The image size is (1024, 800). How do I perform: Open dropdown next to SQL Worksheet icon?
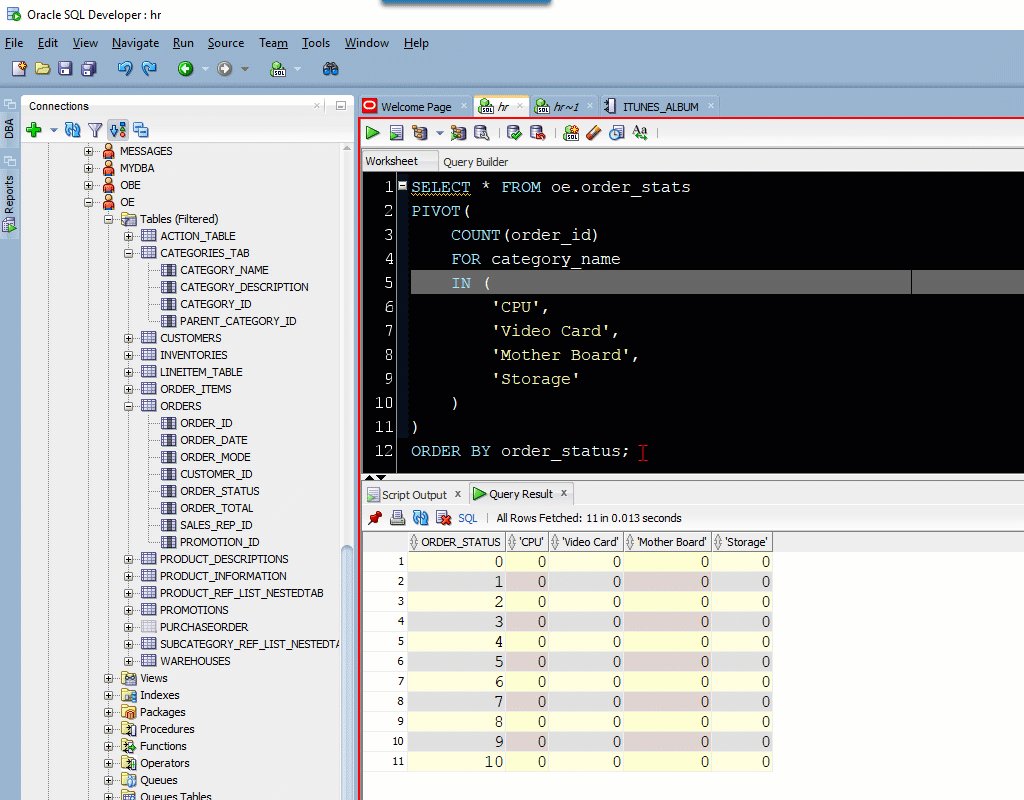tap(298, 69)
